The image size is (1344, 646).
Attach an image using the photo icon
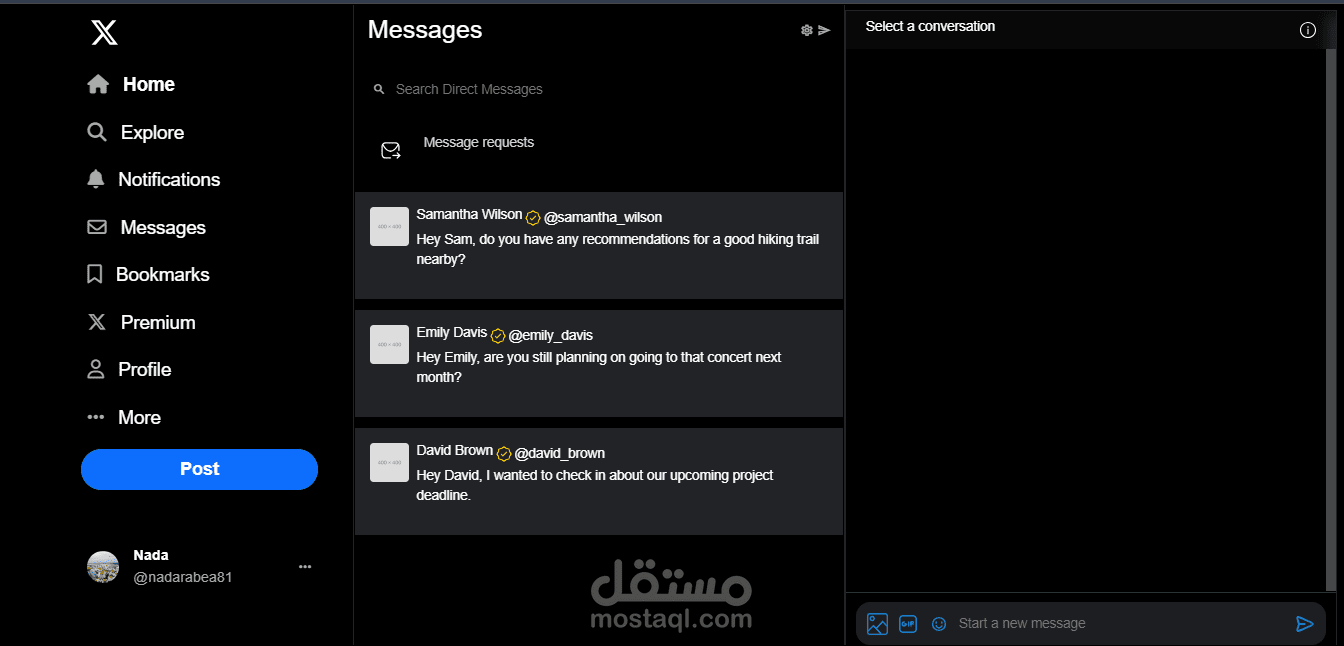point(877,624)
